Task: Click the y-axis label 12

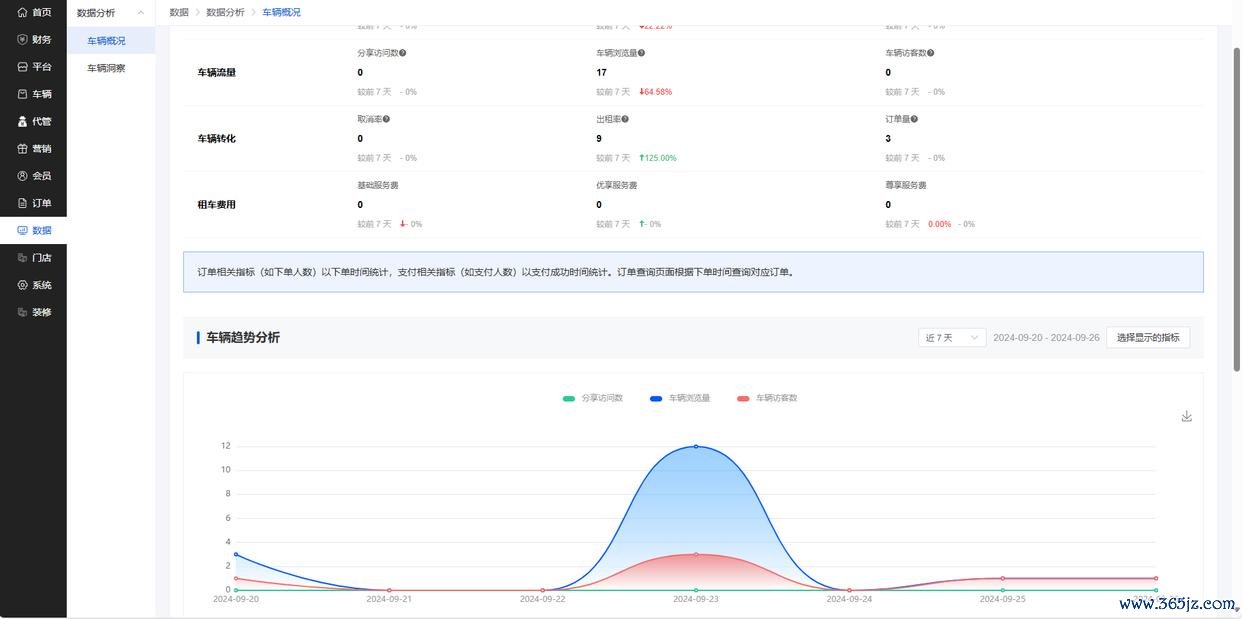Action: 226,446
